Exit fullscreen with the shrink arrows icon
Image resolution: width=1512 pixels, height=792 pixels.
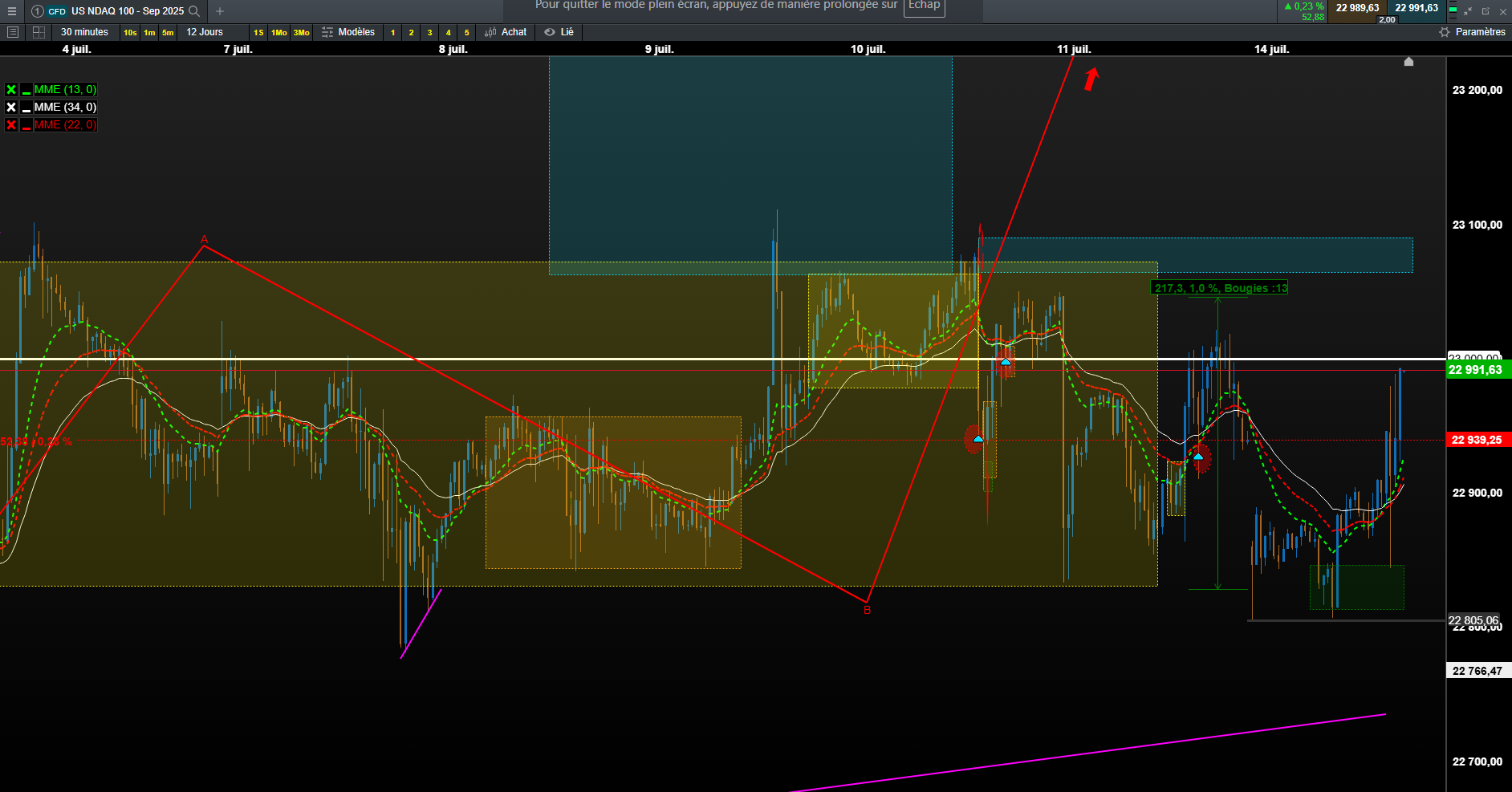tap(1468, 11)
